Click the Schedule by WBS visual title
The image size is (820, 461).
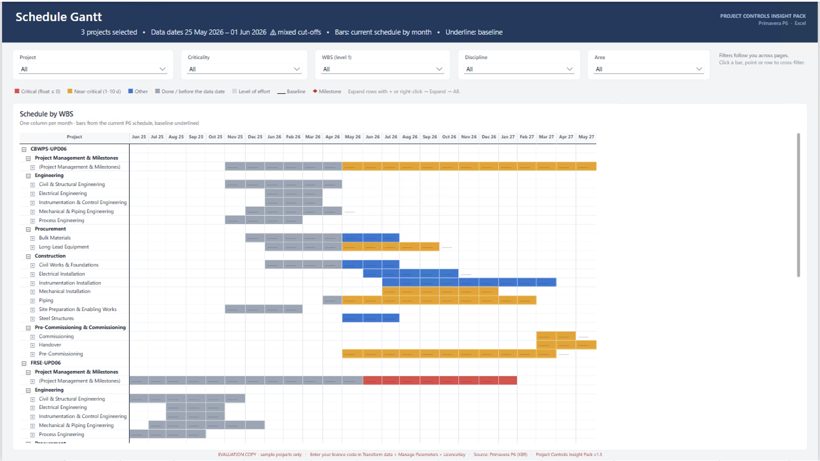click(47, 114)
